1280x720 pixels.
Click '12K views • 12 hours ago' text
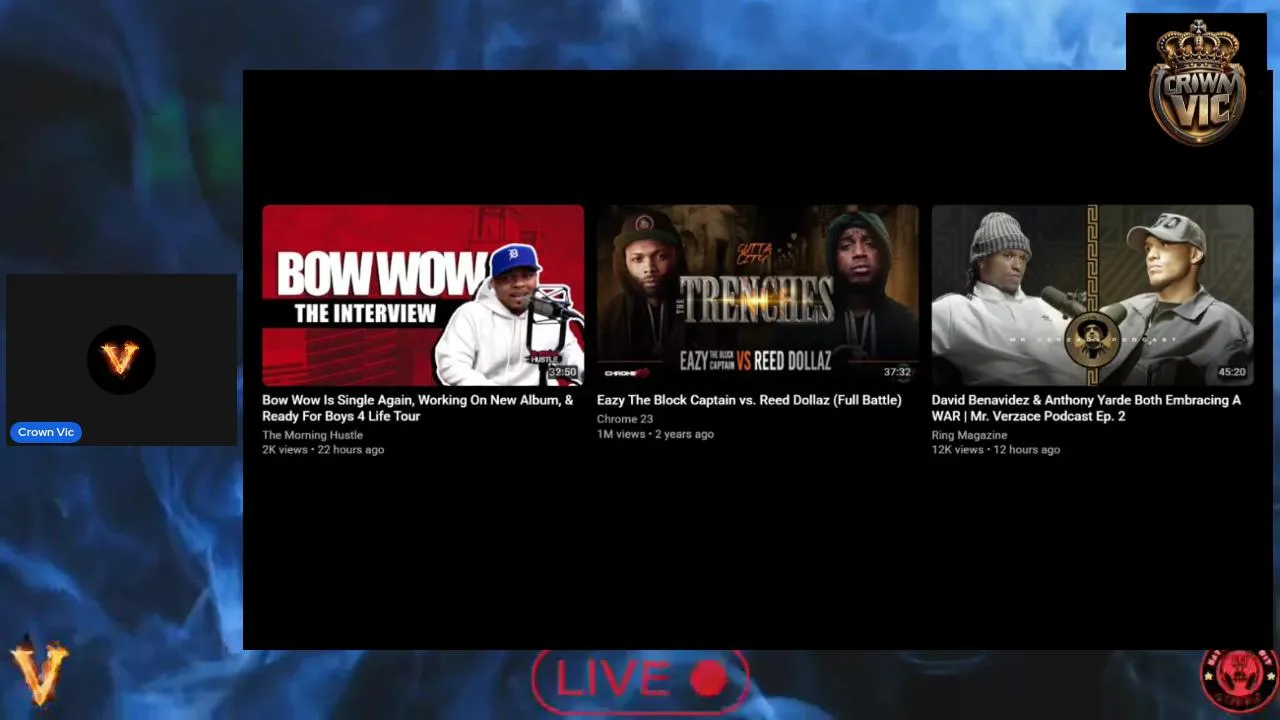(995, 450)
